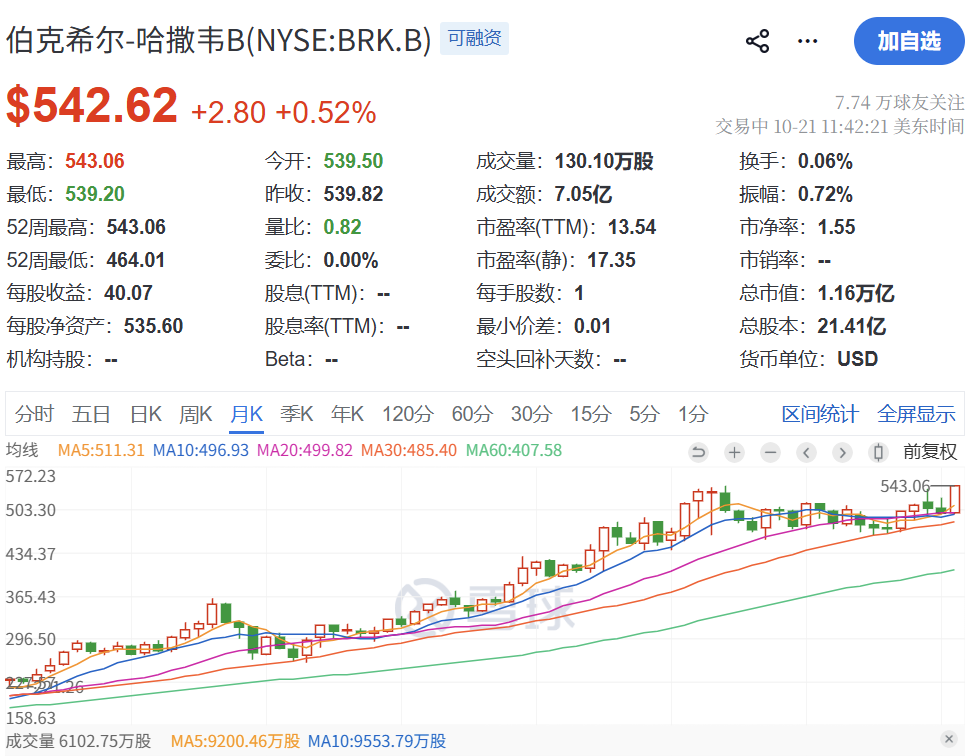Select the 5分 interval tab
This screenshot has height=756, width=971.
click(644, 414)
